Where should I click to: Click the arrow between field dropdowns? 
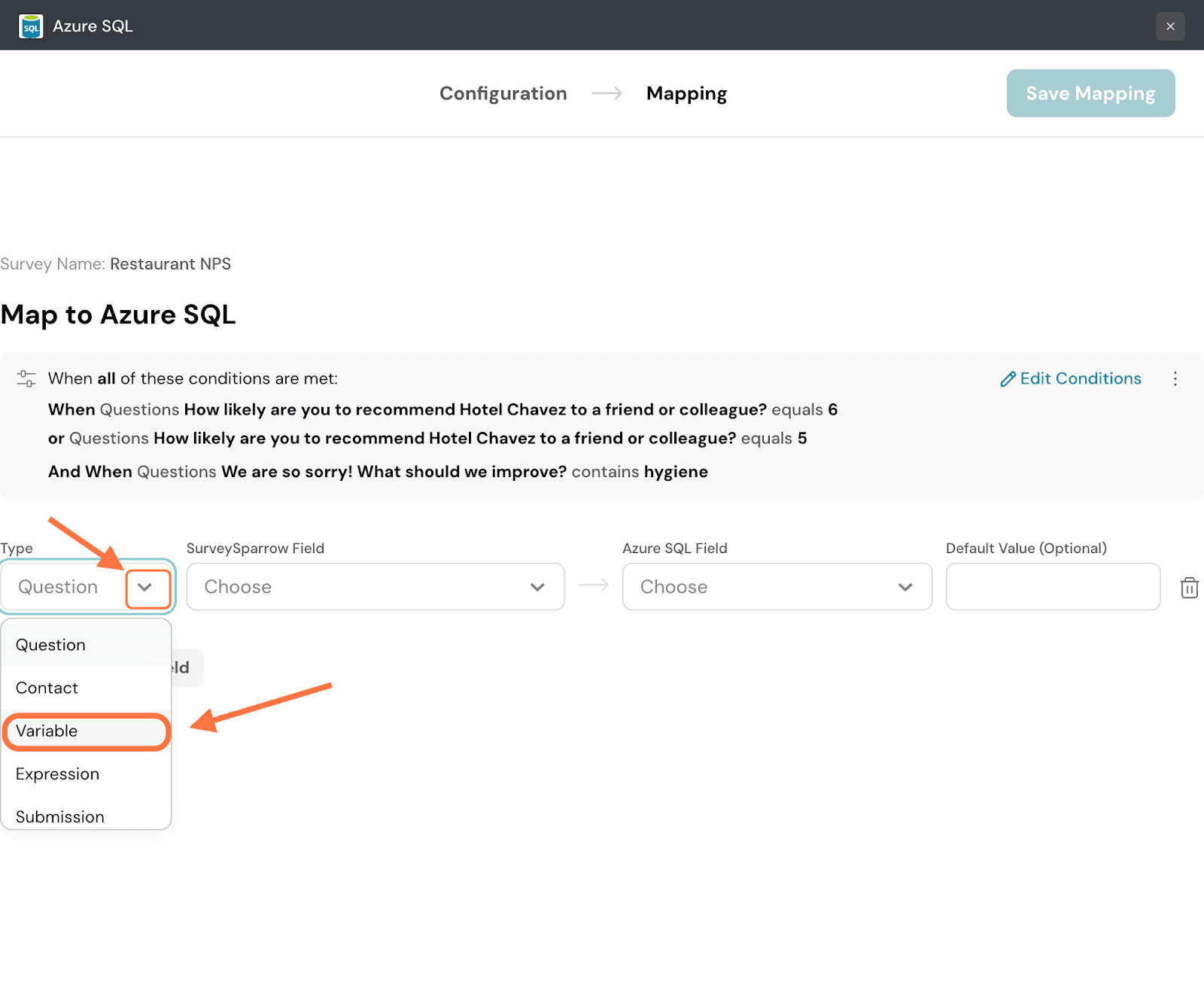coord(594,585)
